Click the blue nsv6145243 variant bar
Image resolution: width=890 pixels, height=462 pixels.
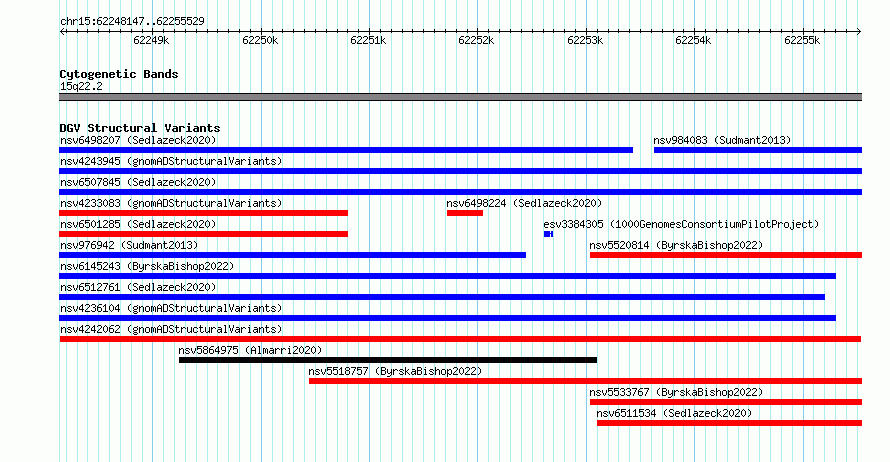(447, 276)
